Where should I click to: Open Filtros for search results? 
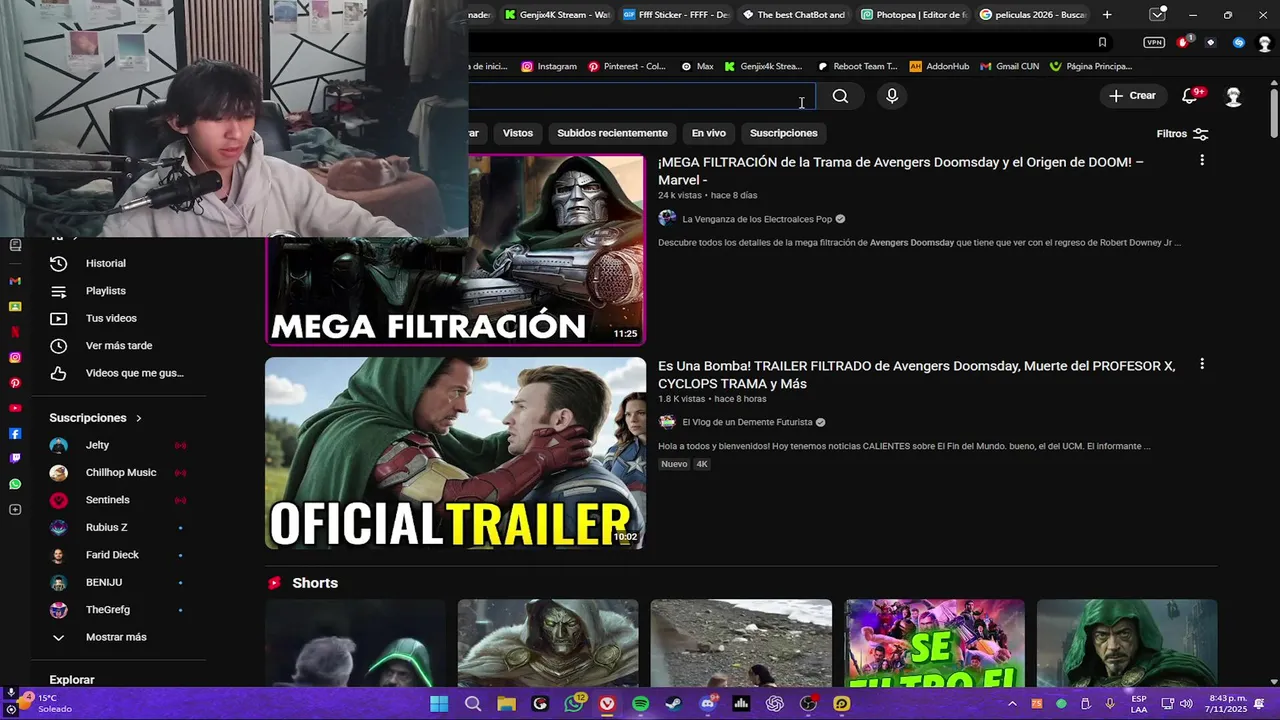click(x=1182, y=134)
